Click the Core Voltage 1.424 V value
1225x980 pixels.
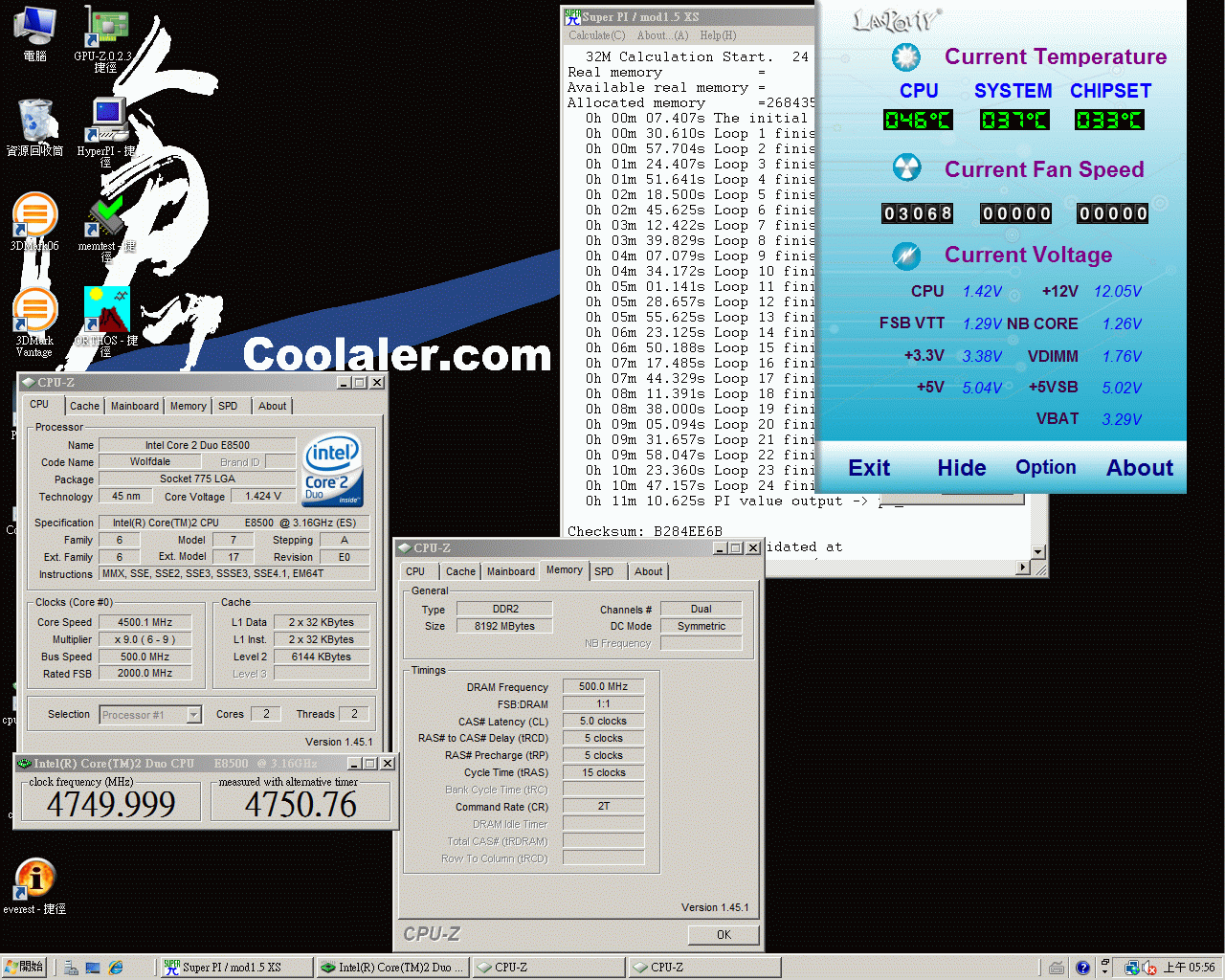click(263, 496)
